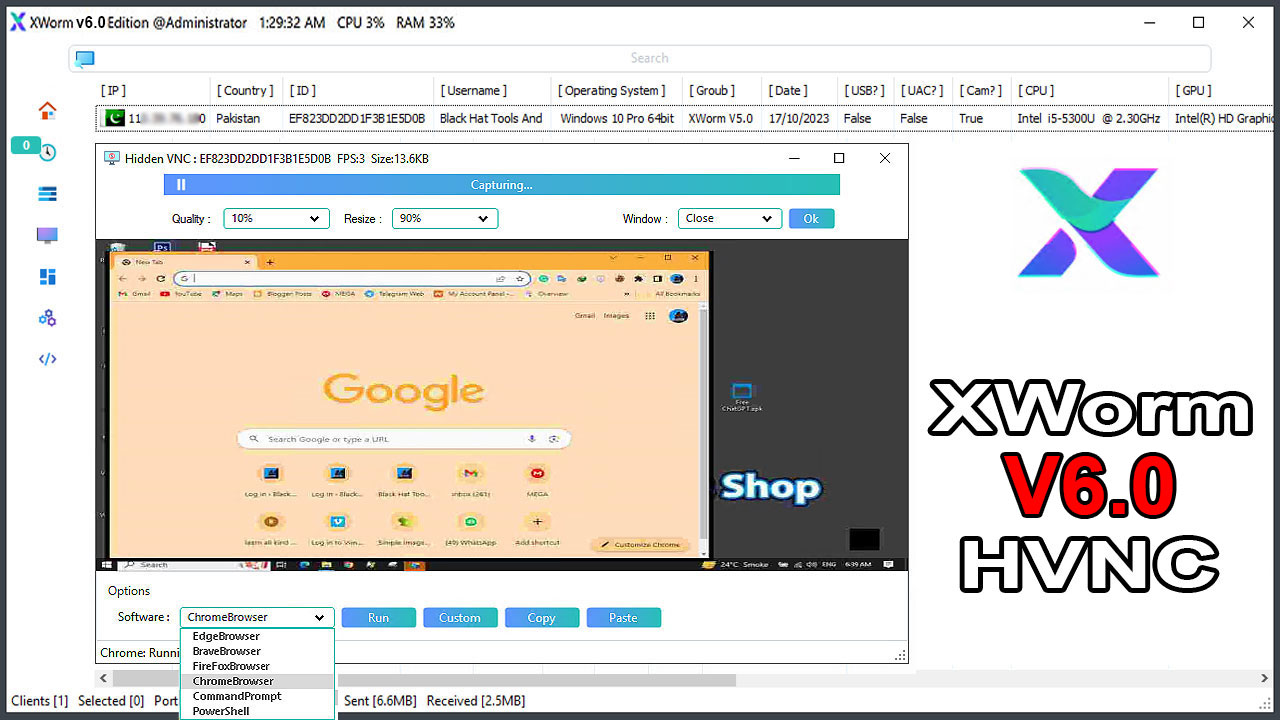This screenshot has width=1280, height=720.
Task: Select PowerShell from the Software list
Action: [x=222, y=710]
